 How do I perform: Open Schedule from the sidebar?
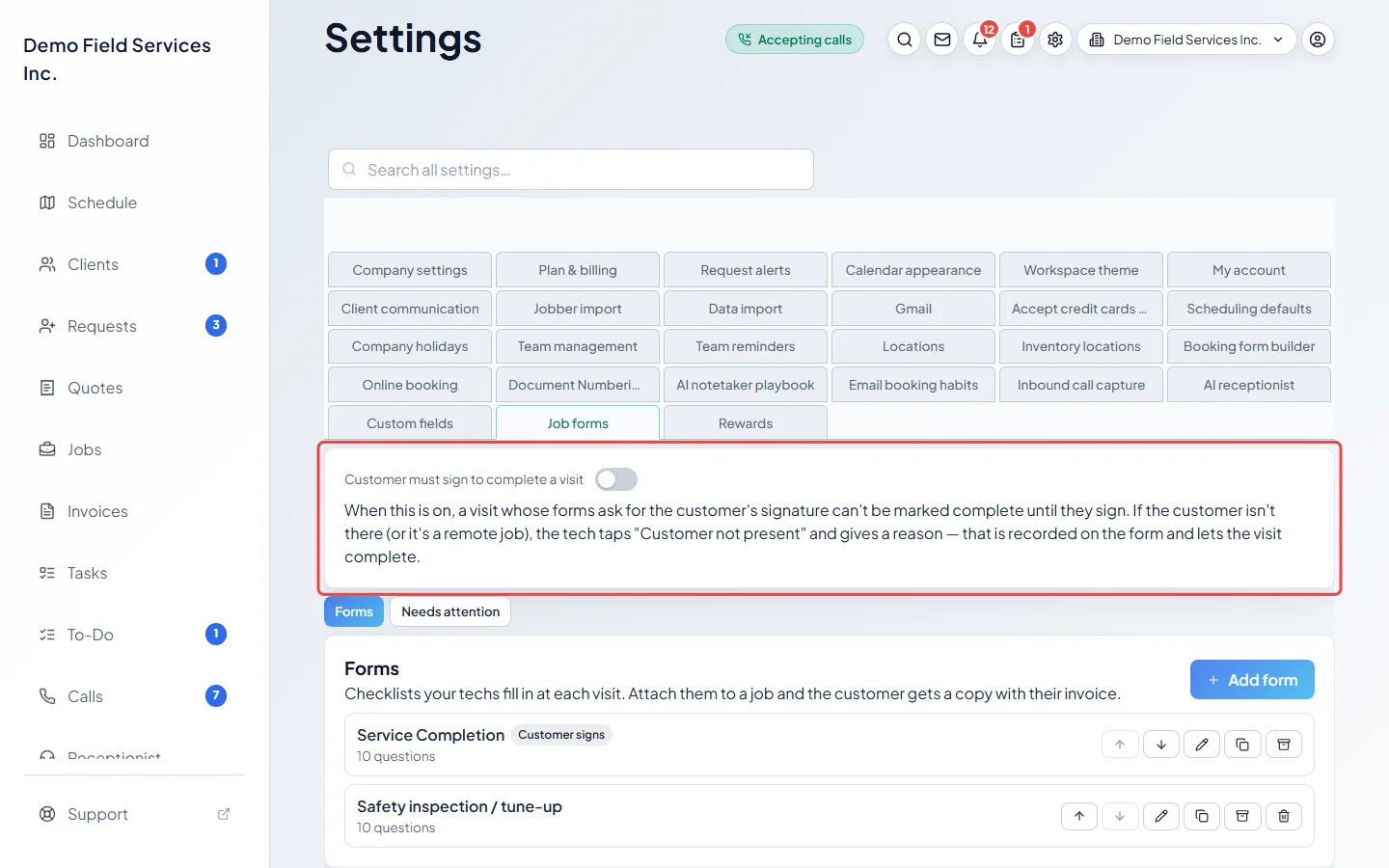tap(135, 203)
